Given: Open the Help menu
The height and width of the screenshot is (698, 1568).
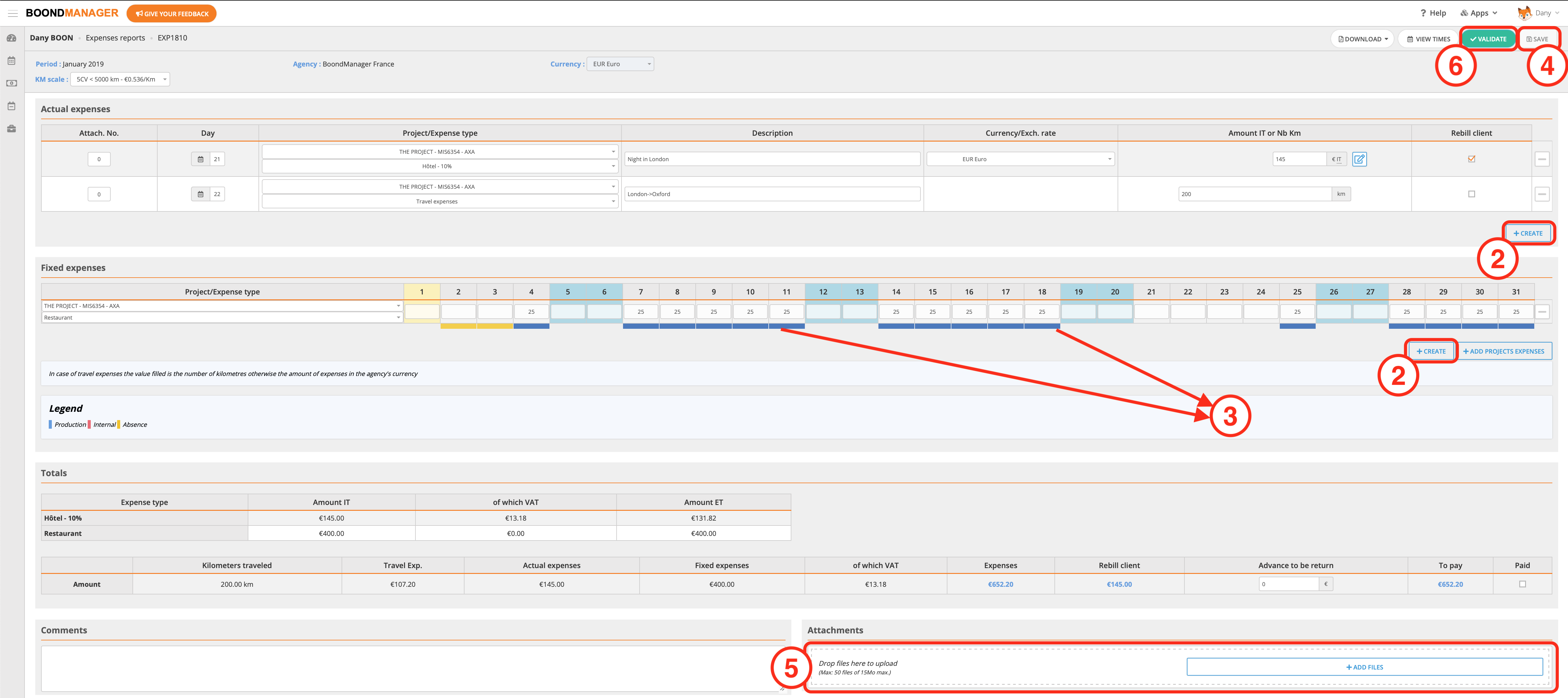Looking at the screenshot, I should [1433, 13].
